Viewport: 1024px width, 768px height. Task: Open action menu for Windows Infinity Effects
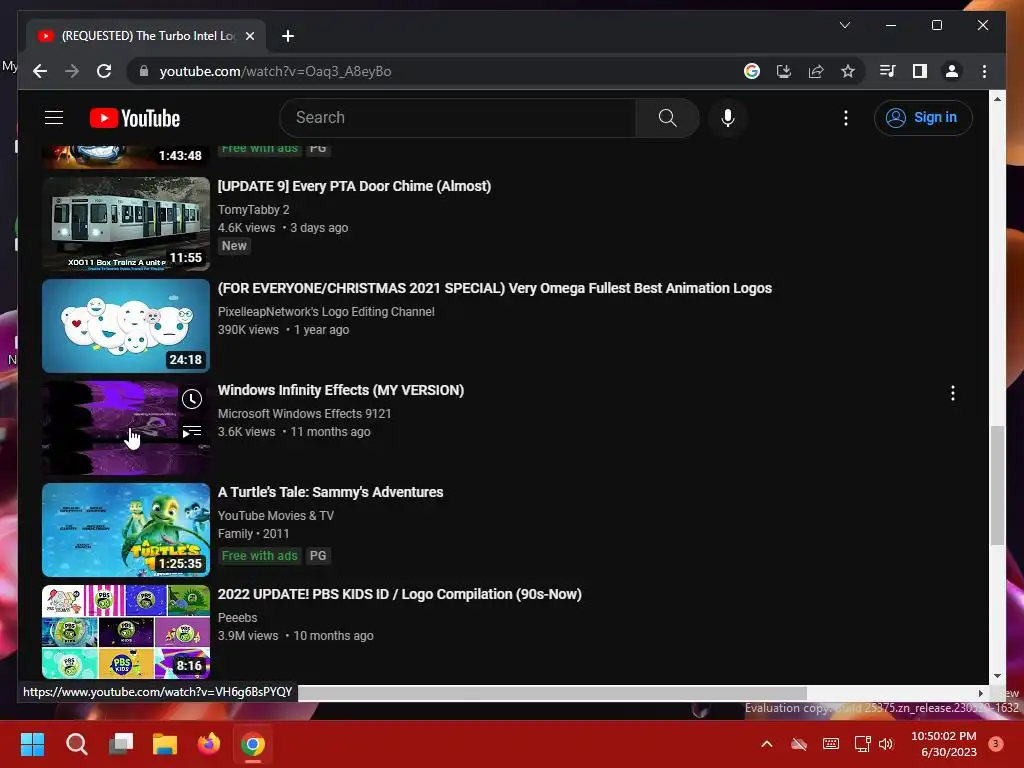click(x=953, y=392)
